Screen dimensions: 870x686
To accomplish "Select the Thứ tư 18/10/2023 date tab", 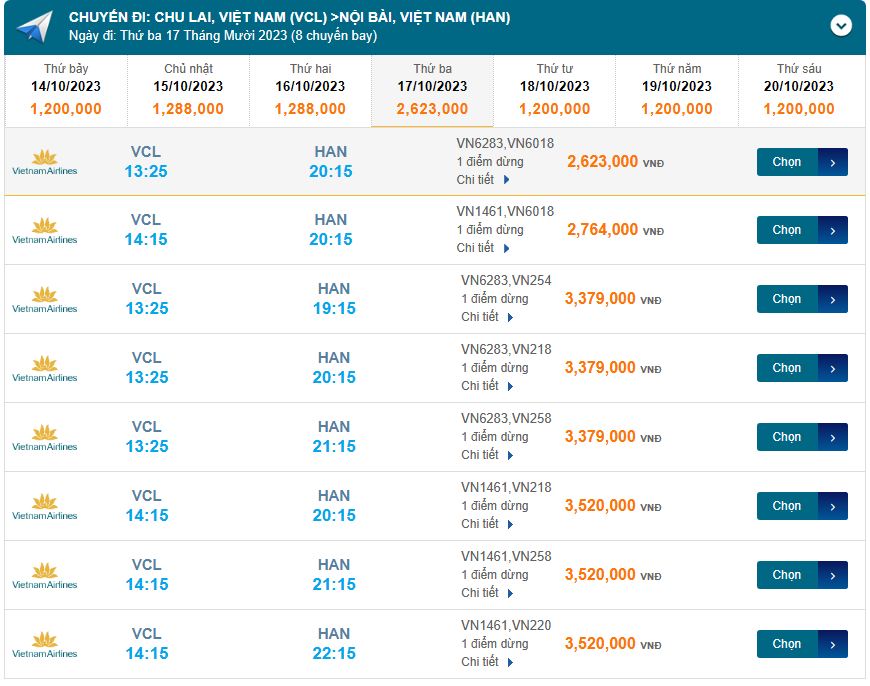I will (x=554, y=90).
